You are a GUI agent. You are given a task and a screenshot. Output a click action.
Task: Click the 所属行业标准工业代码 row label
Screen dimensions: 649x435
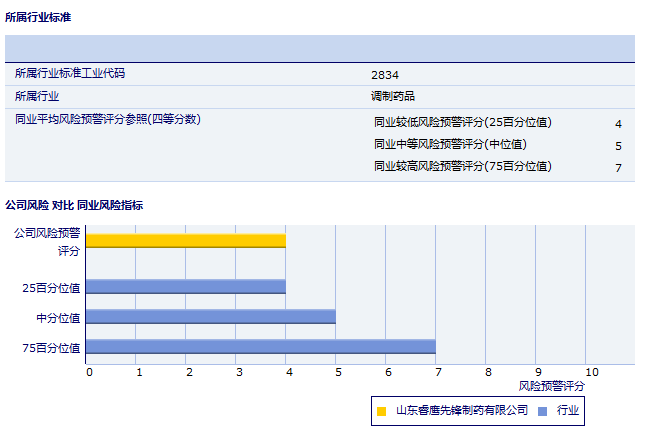click(x=70, y=73)
